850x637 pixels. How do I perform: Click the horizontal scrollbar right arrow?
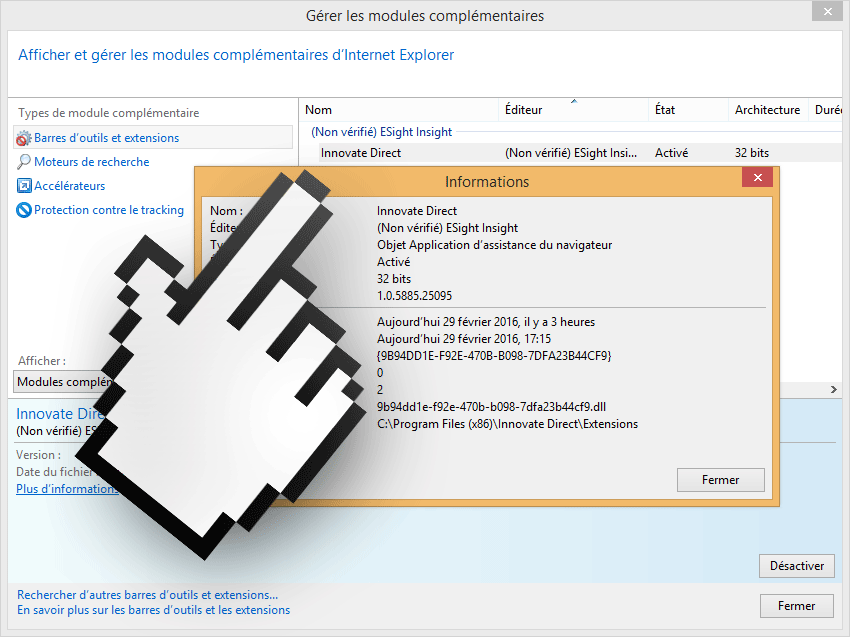click(x=834, y=390)
